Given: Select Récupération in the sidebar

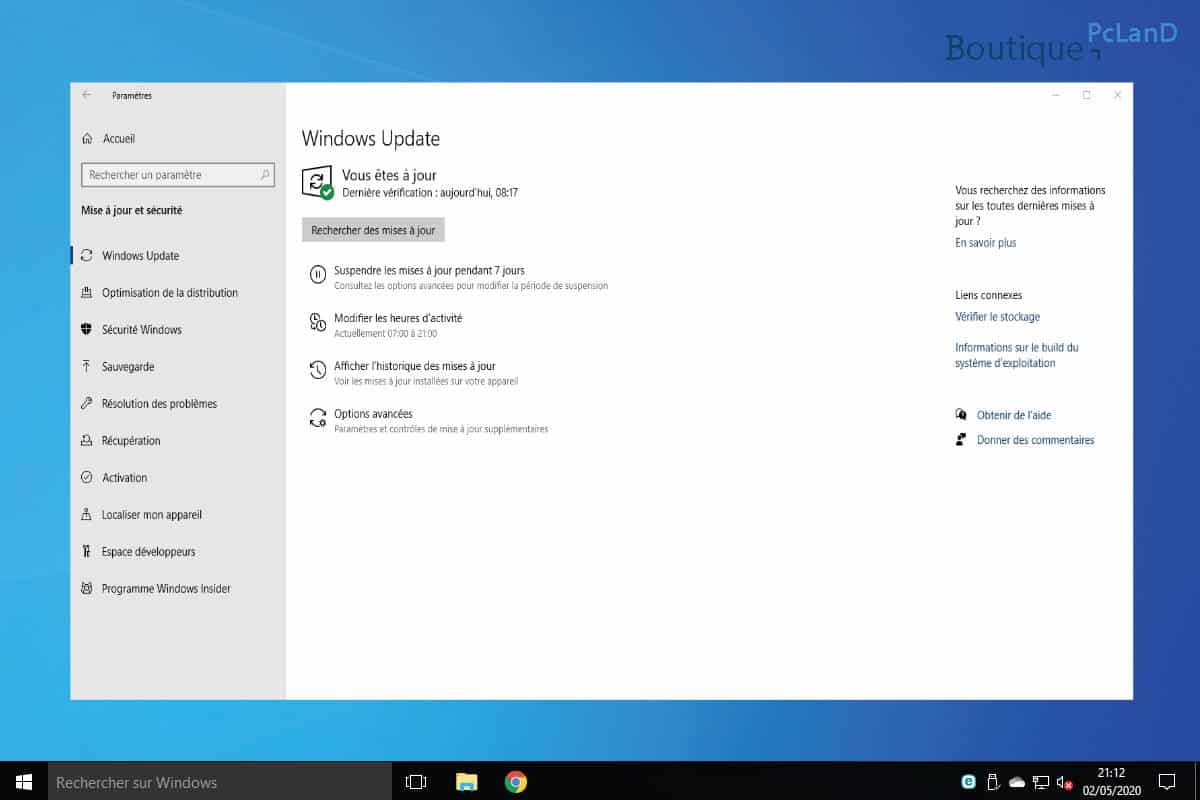Looking at the screenshot, I should (121, 441).
